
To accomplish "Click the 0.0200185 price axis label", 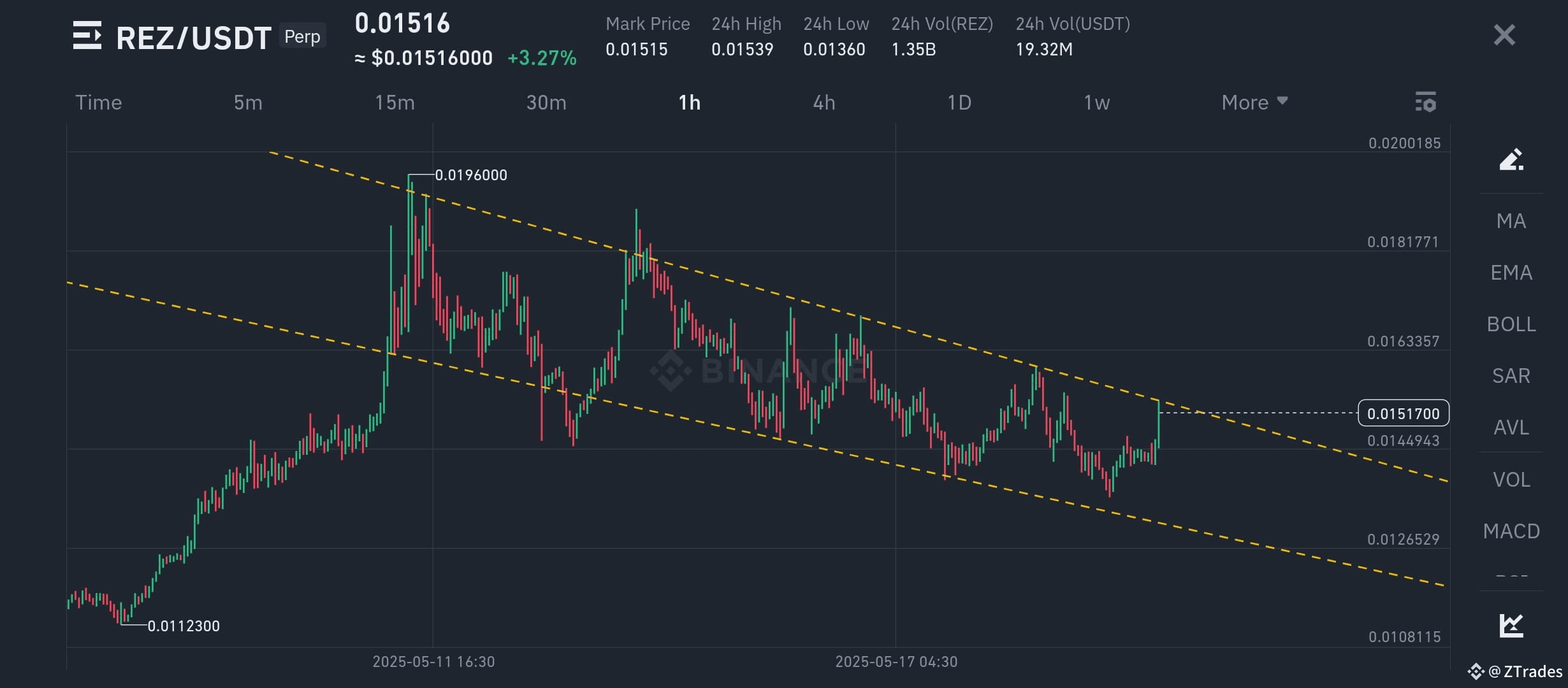I will [1404, 143].
